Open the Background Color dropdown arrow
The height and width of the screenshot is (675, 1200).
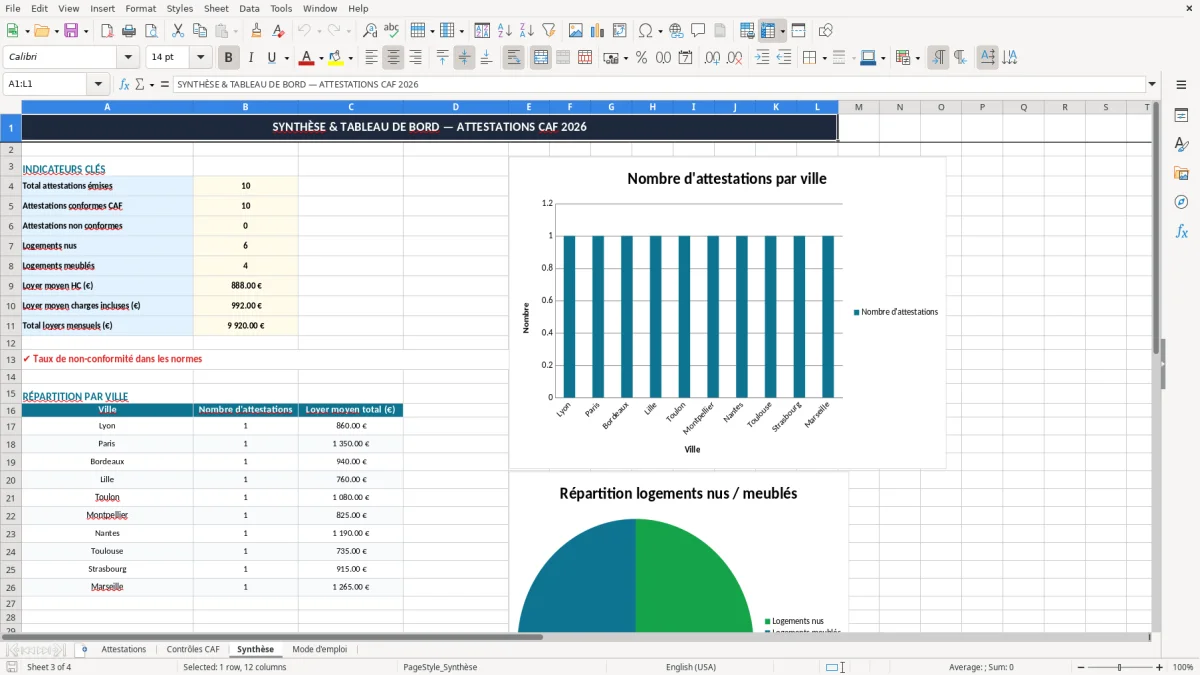350,58
